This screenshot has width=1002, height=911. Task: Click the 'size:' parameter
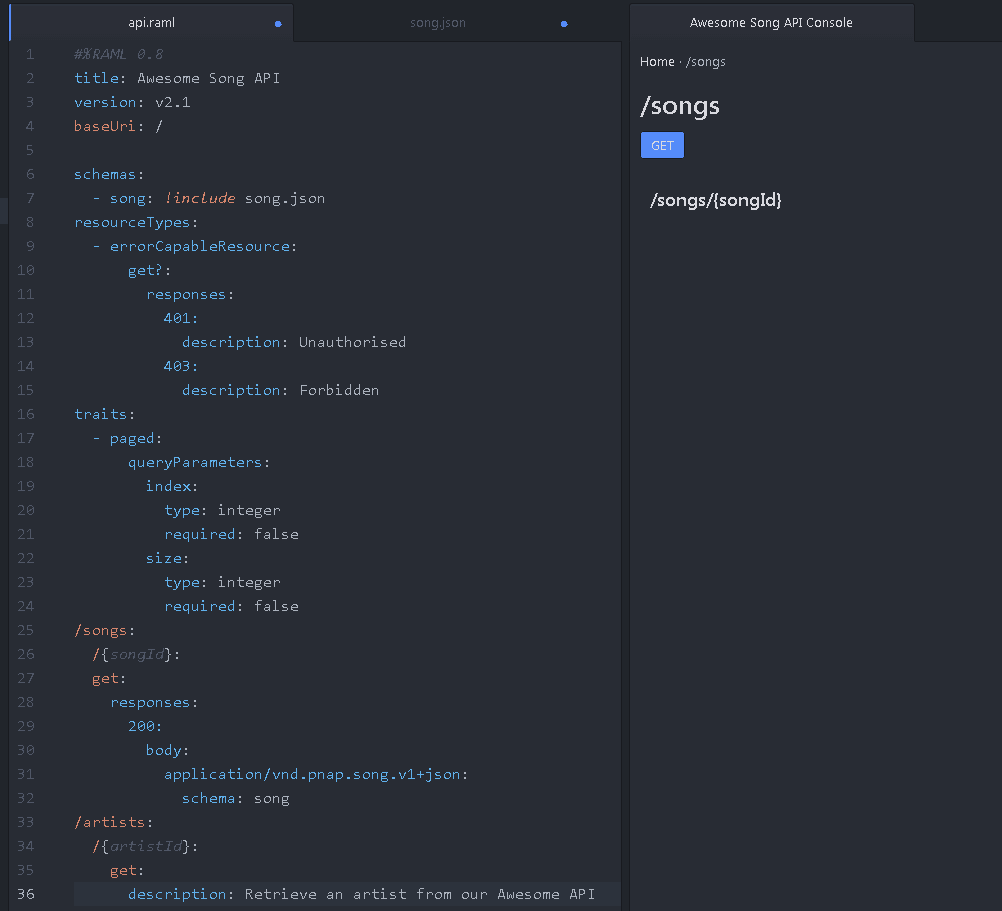pyautogui.click(x=167, y=558)
